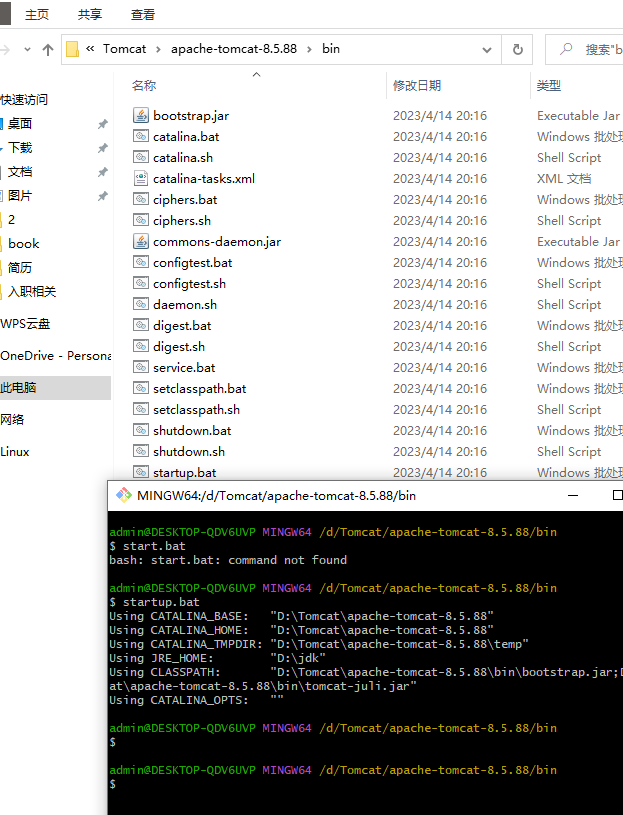Click the catalina.sh file icon
623x815 pixels.
tap(141, 157)
